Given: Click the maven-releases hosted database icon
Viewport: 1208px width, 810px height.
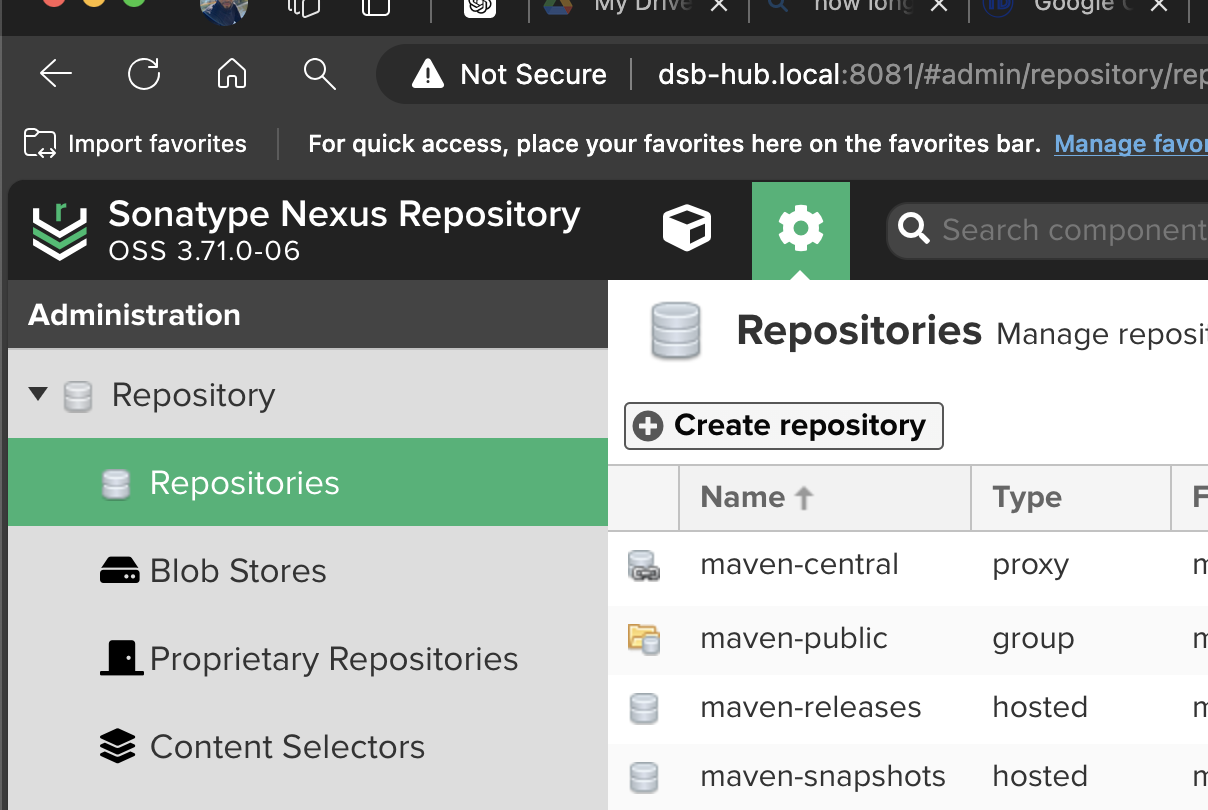Looking at the screenshot, I should click(x=643, y=709).
